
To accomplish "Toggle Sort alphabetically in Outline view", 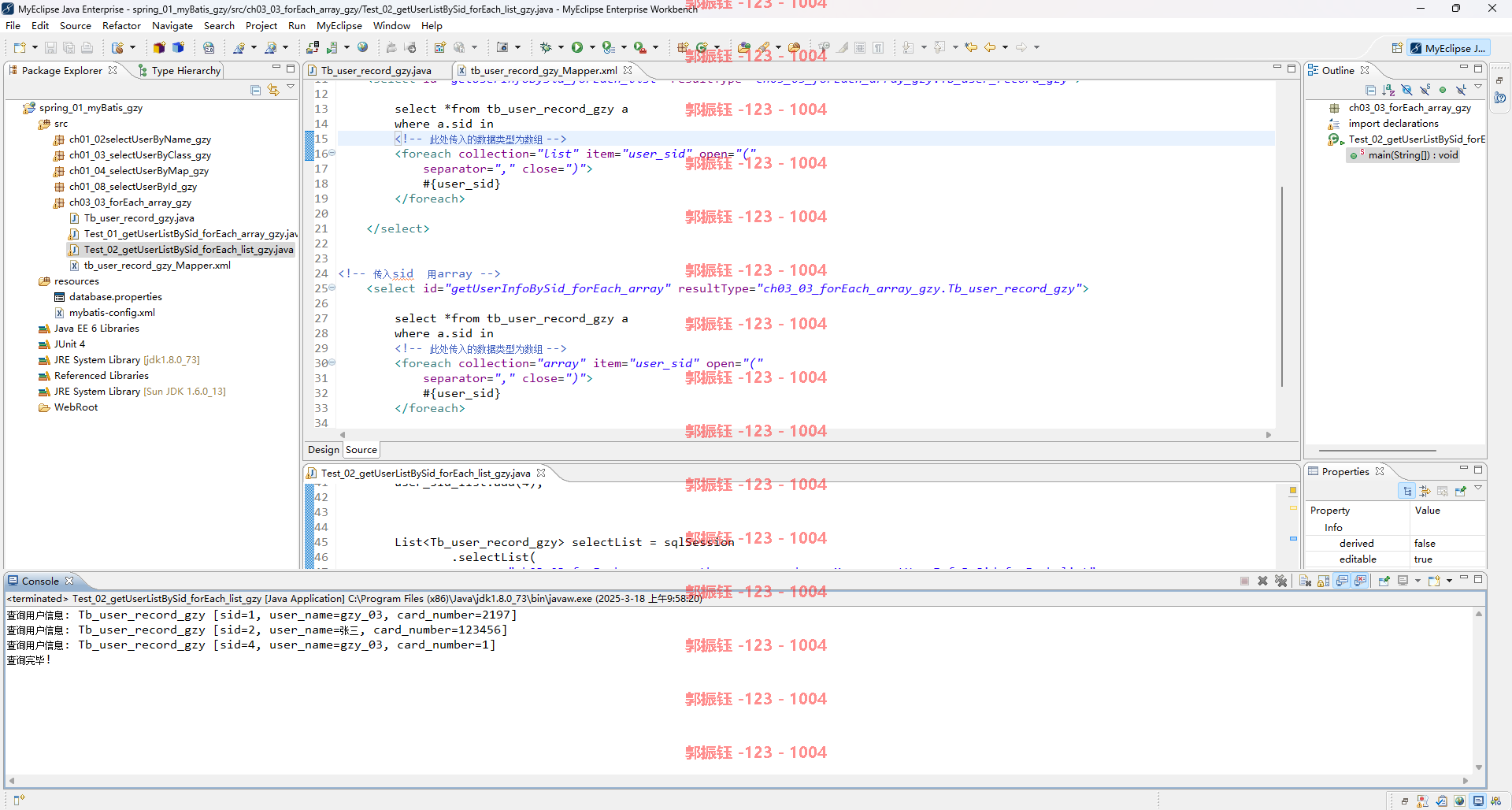I will (1388, 90).
